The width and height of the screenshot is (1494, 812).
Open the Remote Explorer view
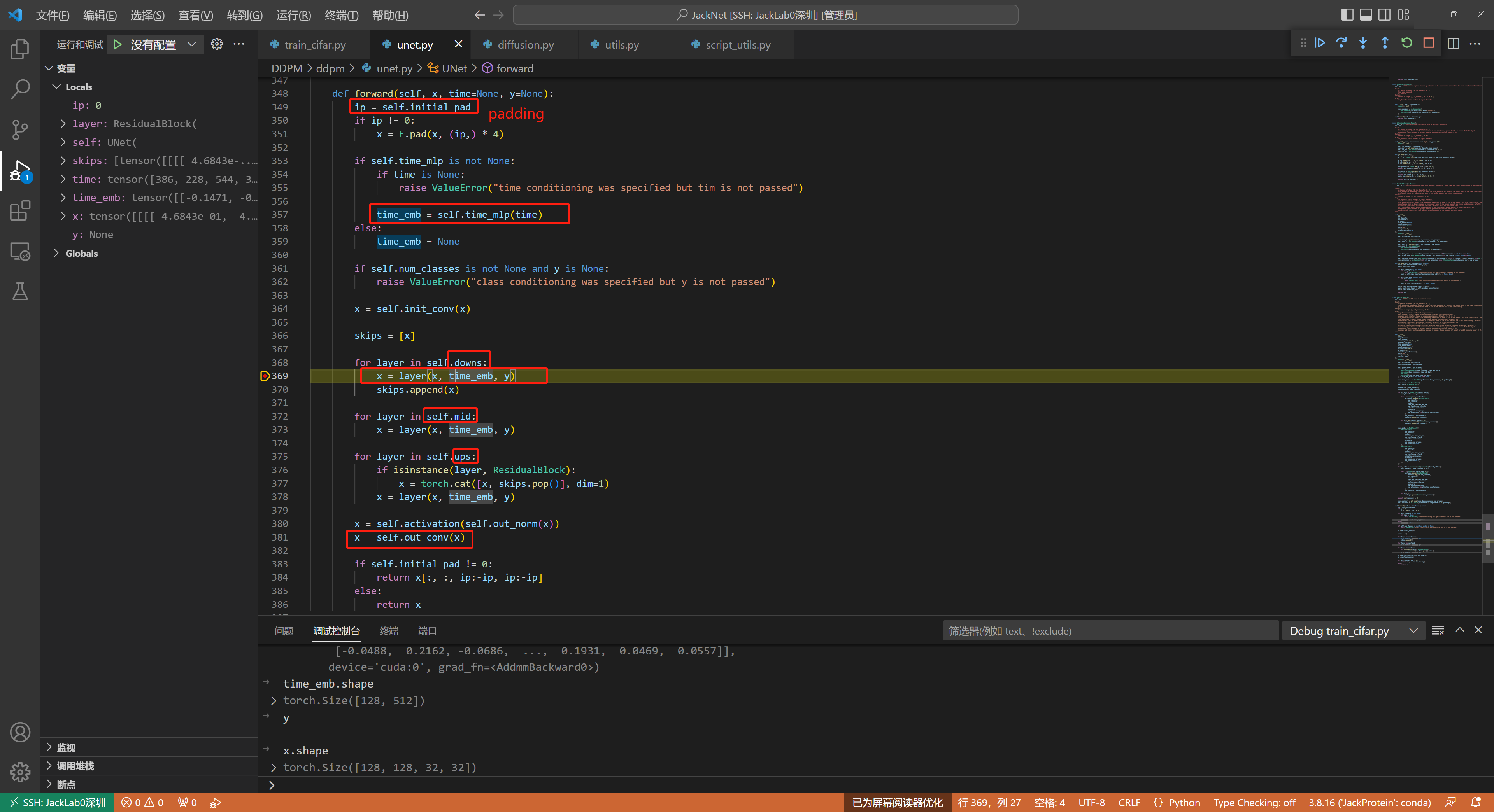pyautogui.click(x=20, y=252)
